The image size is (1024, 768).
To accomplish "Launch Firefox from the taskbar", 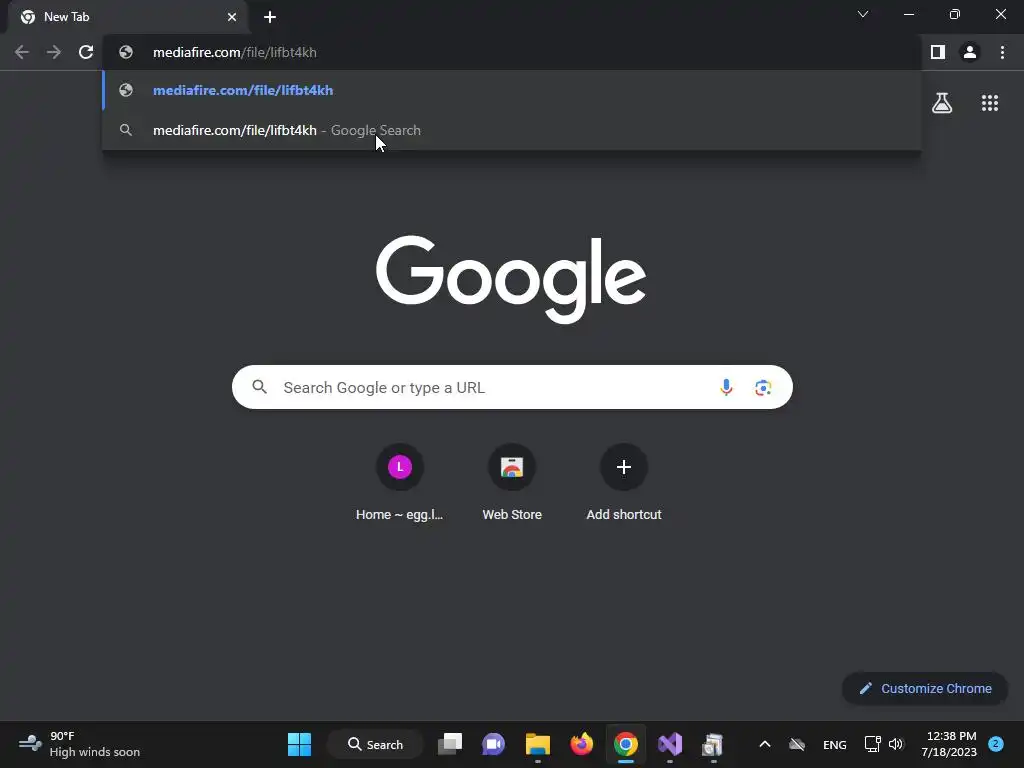I will tap(581, 744).
